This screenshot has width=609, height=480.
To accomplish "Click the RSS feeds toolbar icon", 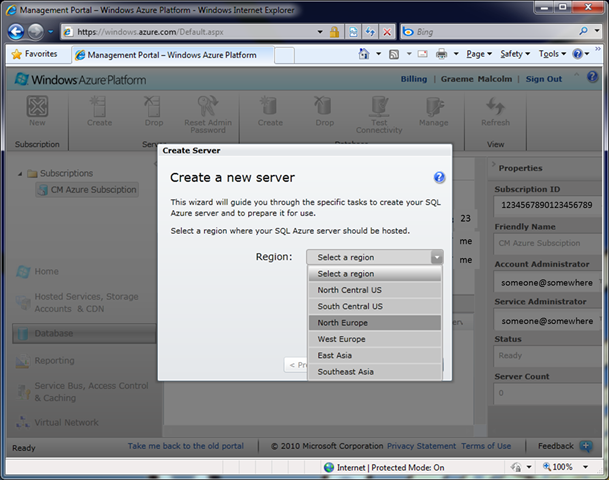I will (394, 54).
